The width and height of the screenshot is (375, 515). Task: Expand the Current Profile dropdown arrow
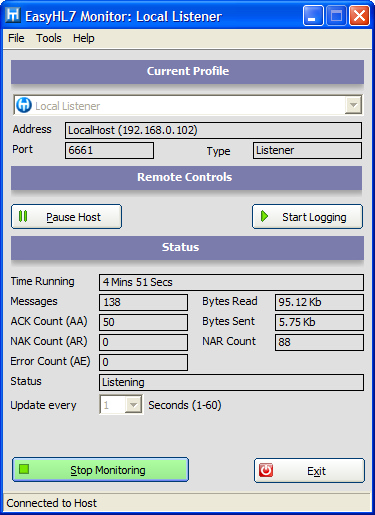tap(353, 105)
